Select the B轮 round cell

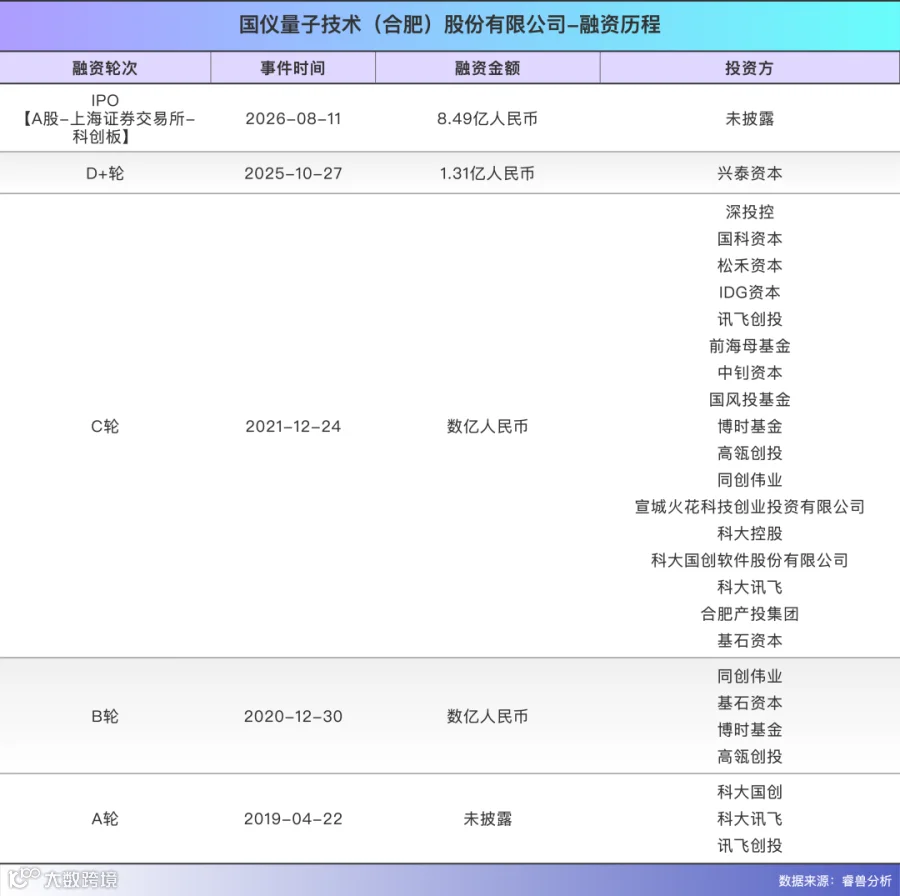(105, 716)
